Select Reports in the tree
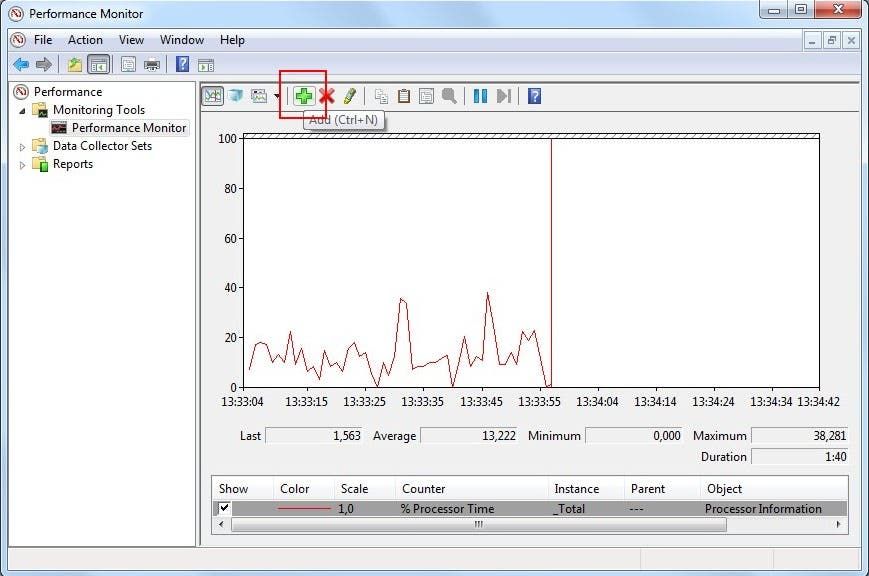Image resolution: width=869 pixels, height=576 pixels. click(x=73, y=164)
